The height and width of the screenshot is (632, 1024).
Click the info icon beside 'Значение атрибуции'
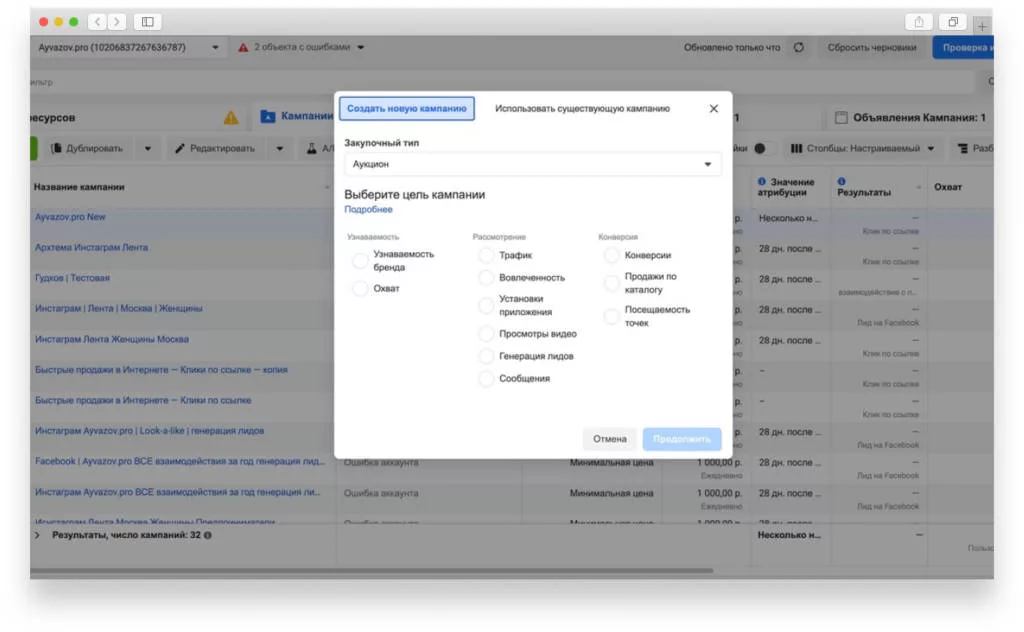[x=761, y=182]
